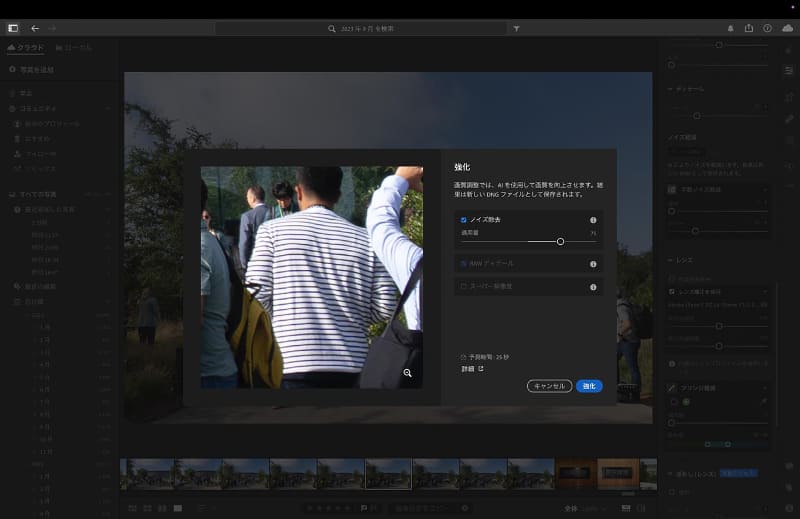This screenshot has width=800, height=519.
Task: Toggle the RAW ディテール checkbox
Action: [x=463, y=264]
